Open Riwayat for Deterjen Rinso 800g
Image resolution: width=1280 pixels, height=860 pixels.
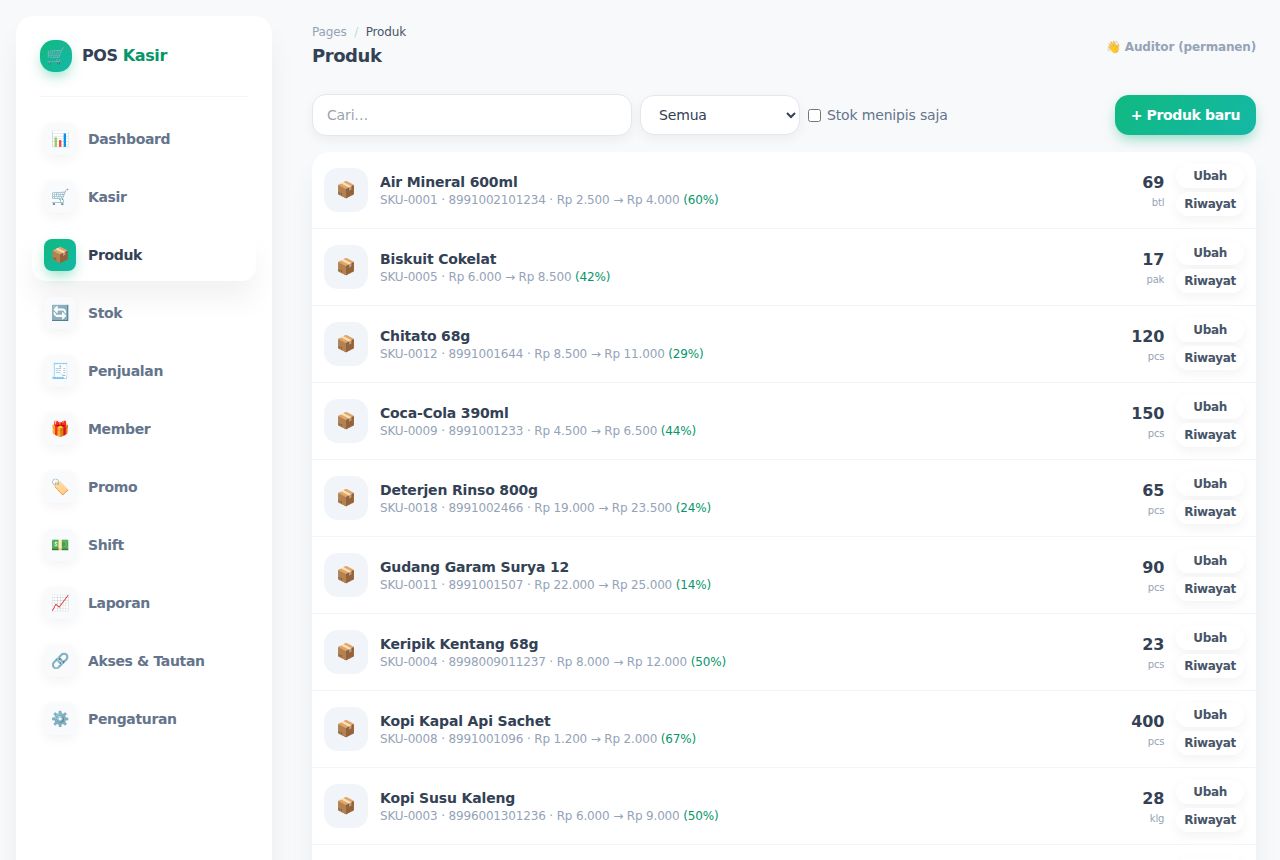click(x=1210, y=512)
